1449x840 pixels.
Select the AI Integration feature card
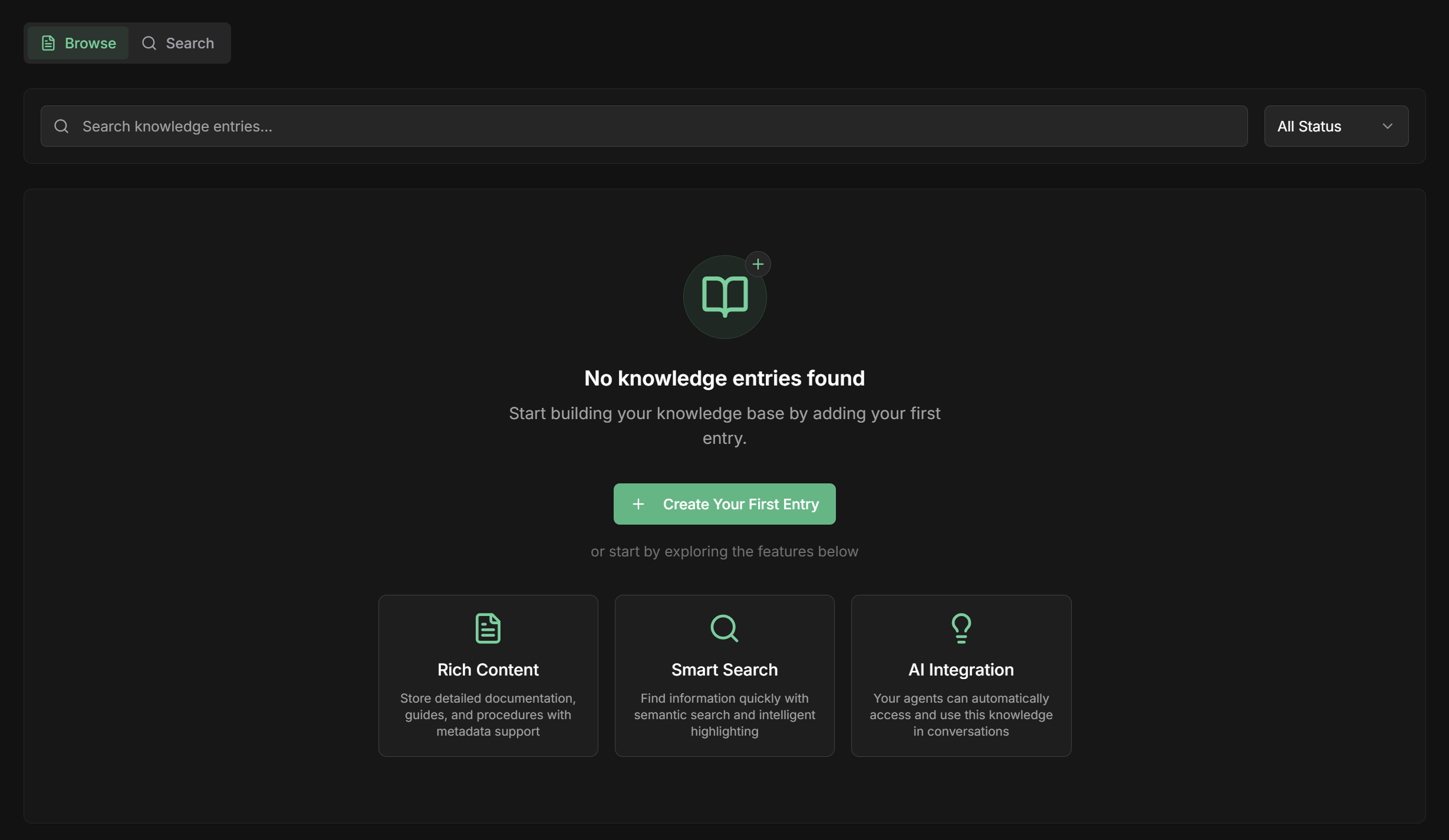pos(961,676)
